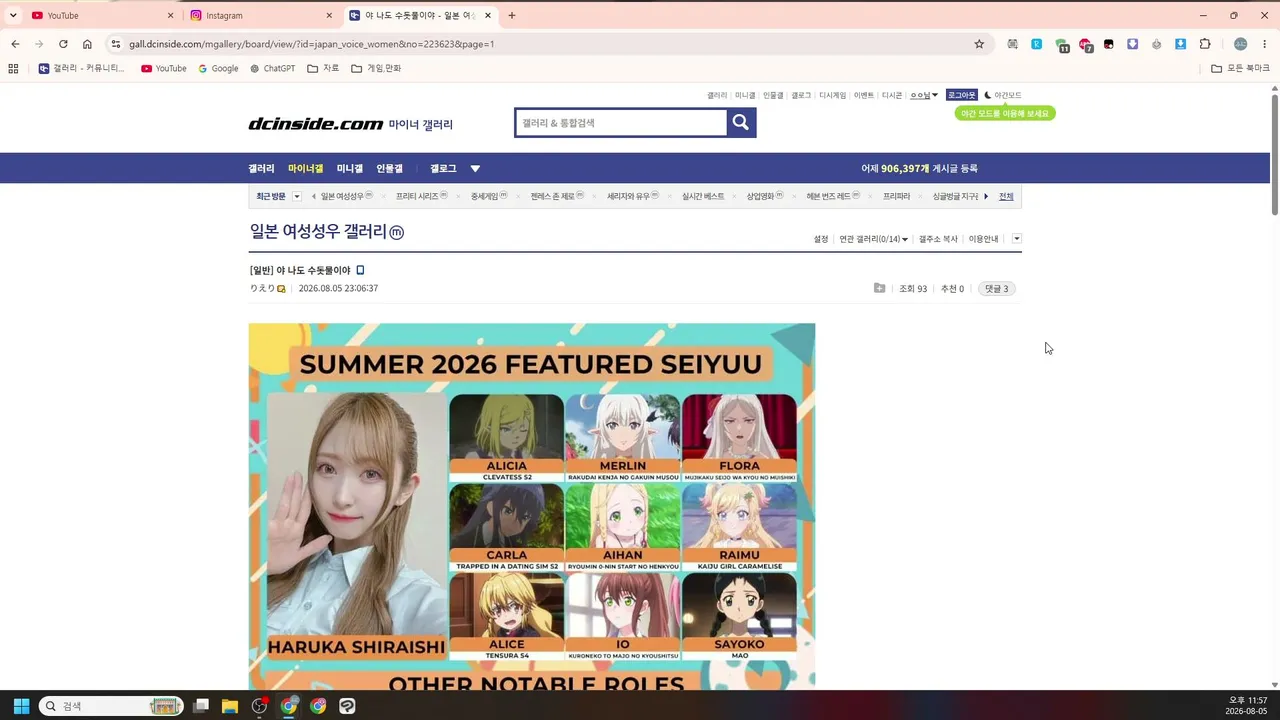Click the blue R extension icon

(1037, 44)
